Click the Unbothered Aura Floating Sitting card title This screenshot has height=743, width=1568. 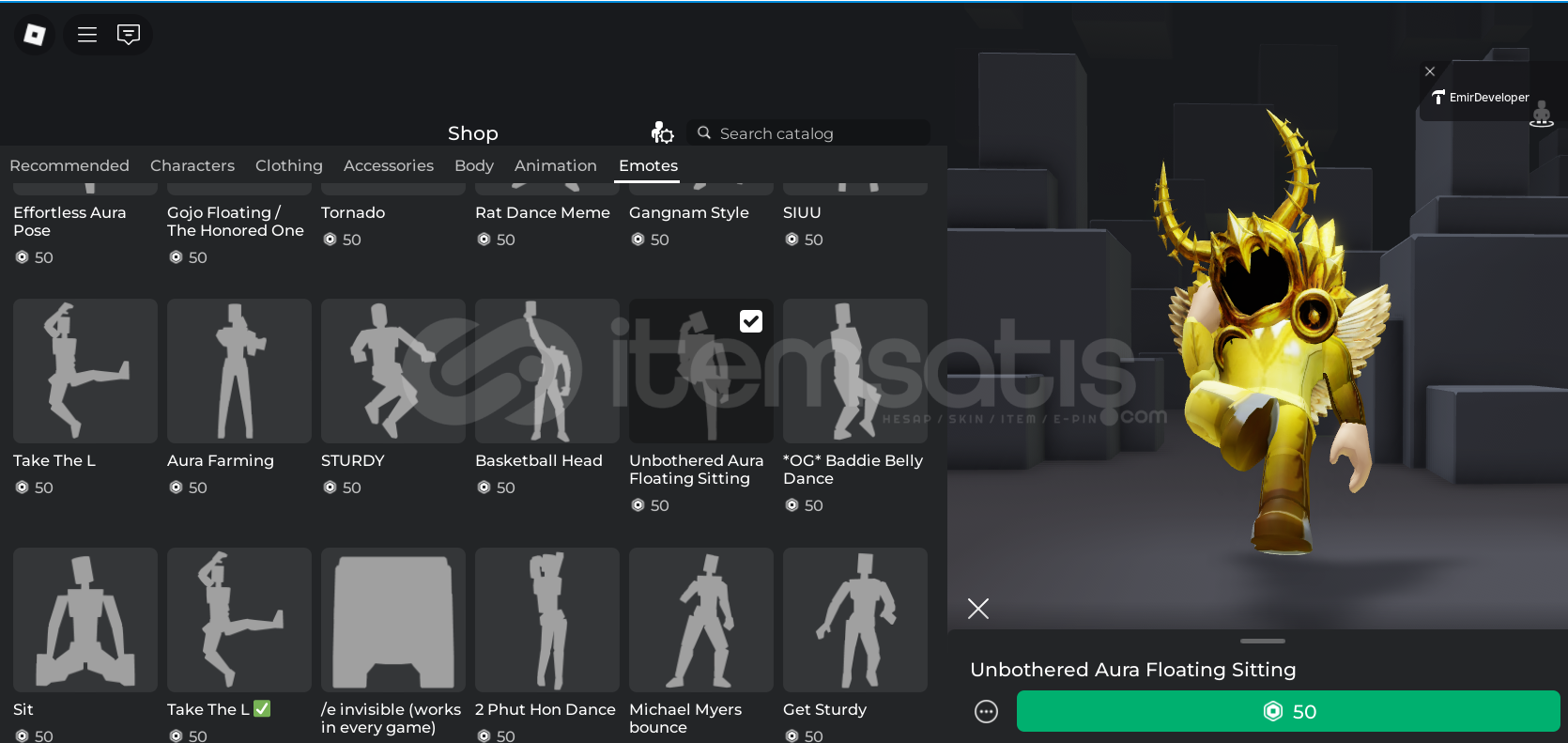(697, 470)
